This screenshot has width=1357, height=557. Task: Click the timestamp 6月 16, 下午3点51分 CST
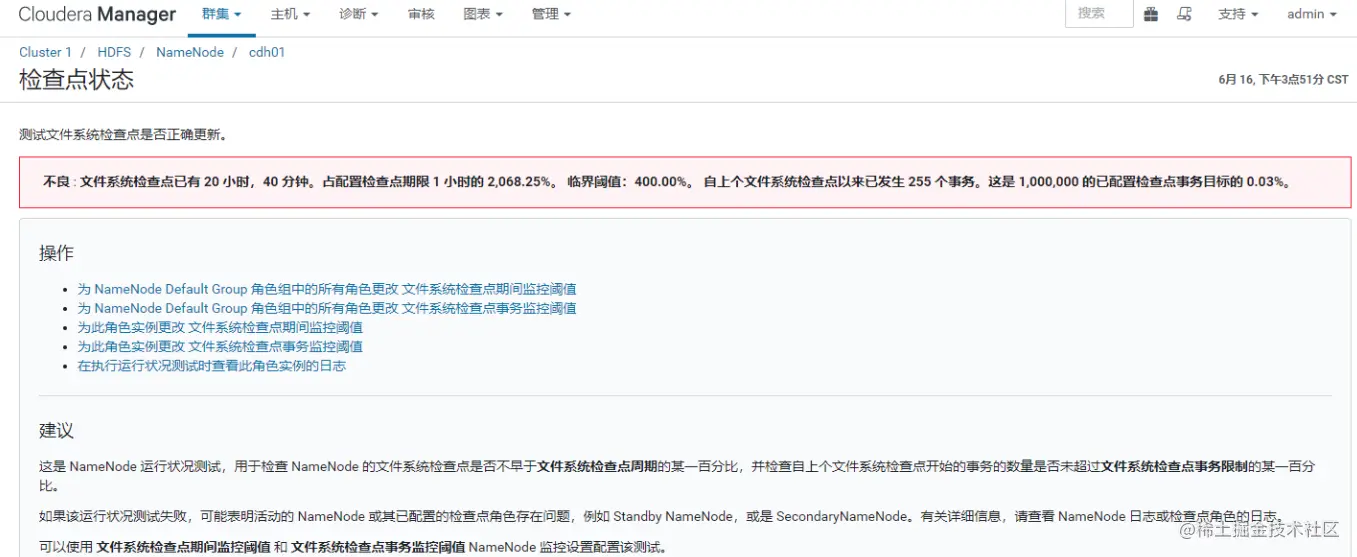tap(1283, 80)
